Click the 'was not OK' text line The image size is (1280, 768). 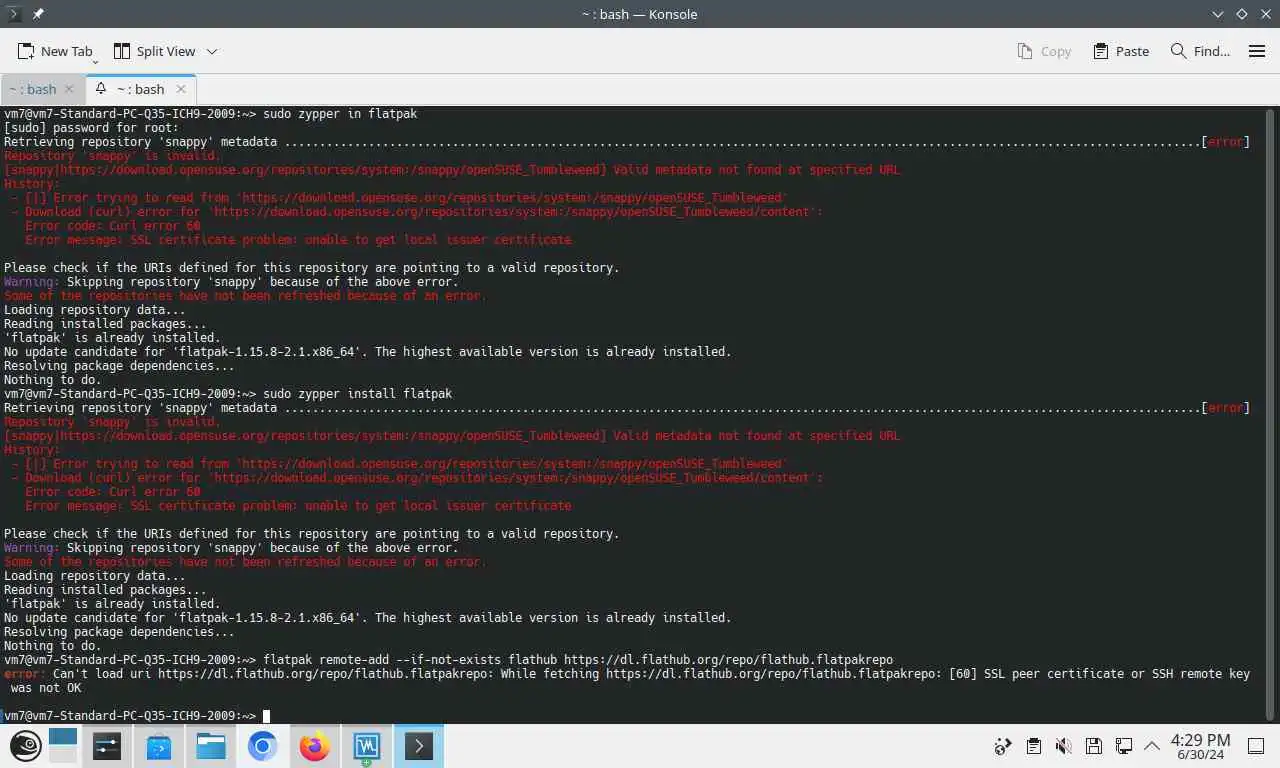(x=46, y=688)
